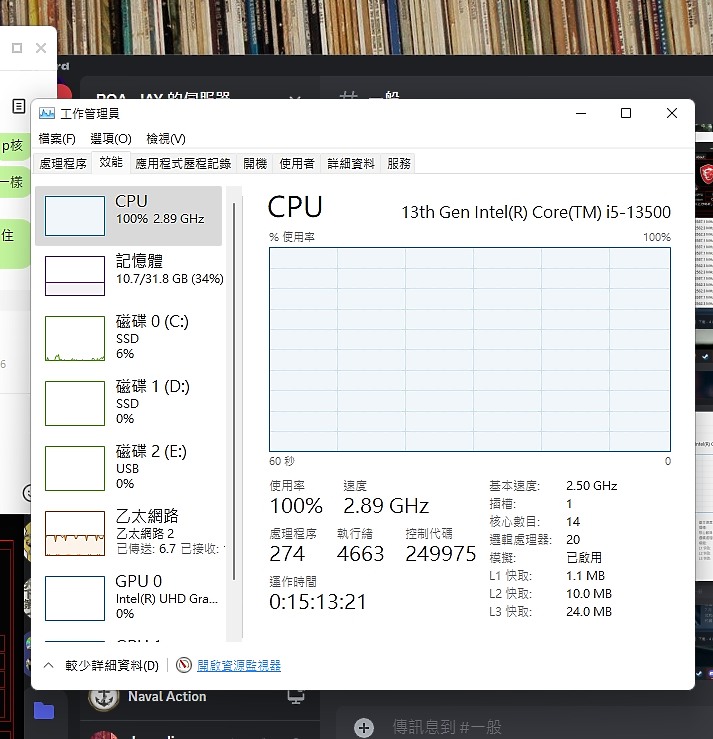Viewport: 713px width, 739px height.
Task: Switch to the 處理程序 tab
Action: pyautogui.click(x=63, y=164)
